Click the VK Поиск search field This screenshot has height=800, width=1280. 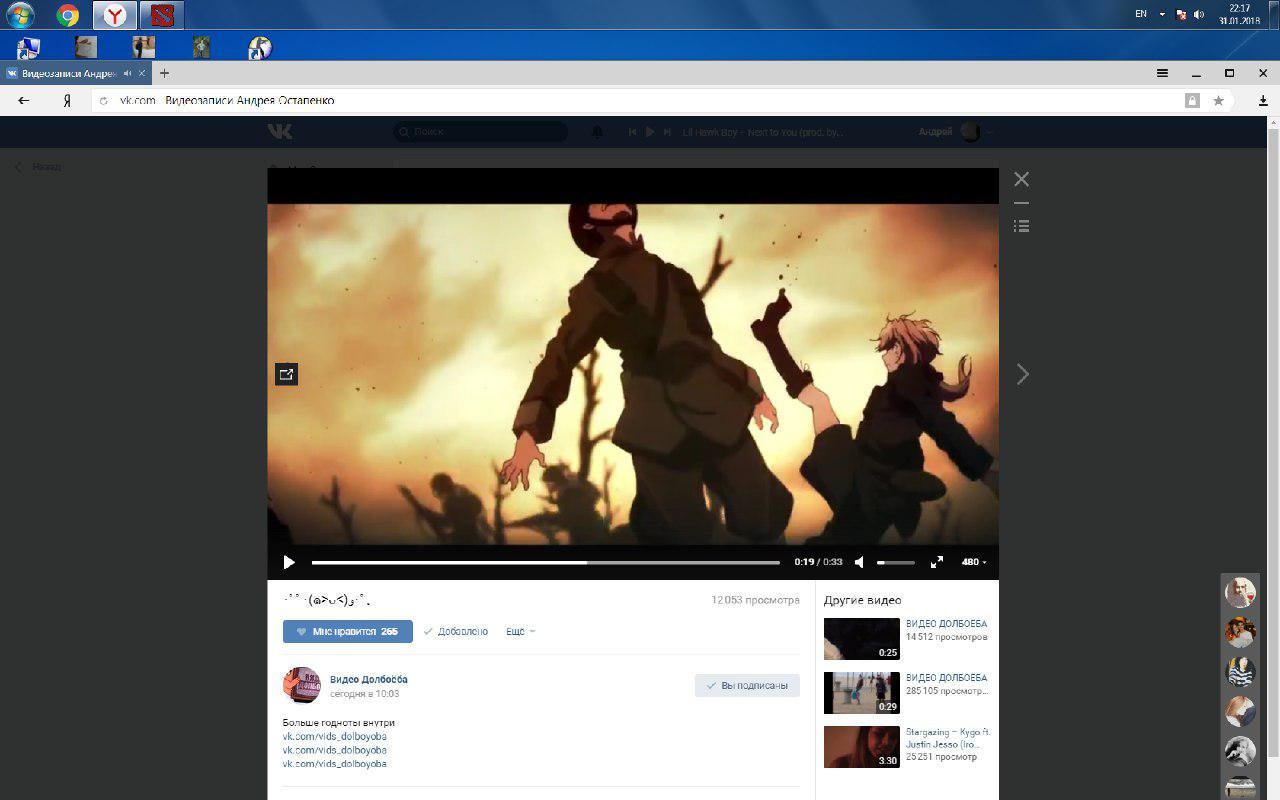pos(480,132)
